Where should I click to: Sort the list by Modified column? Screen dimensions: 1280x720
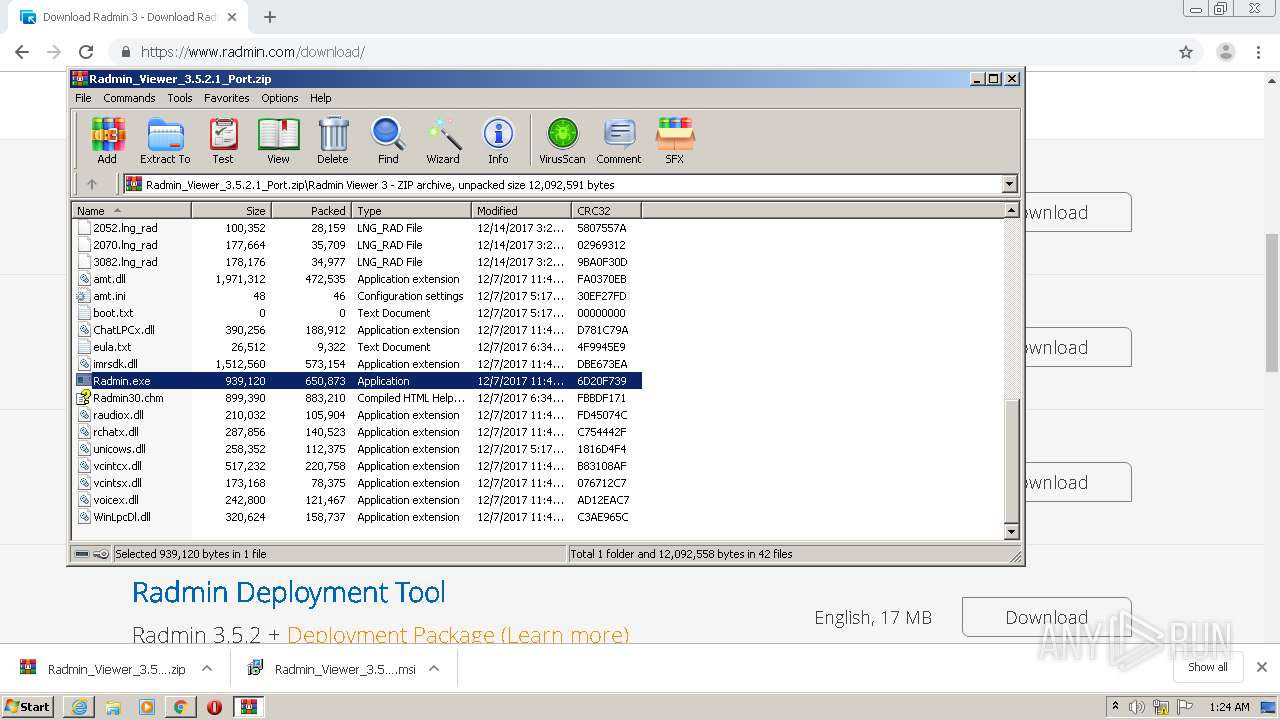[521, 211]
